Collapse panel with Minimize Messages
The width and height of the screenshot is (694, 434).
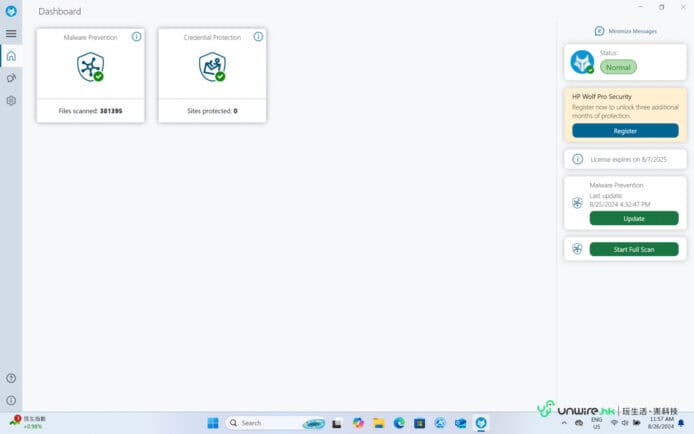click(626, 31)
